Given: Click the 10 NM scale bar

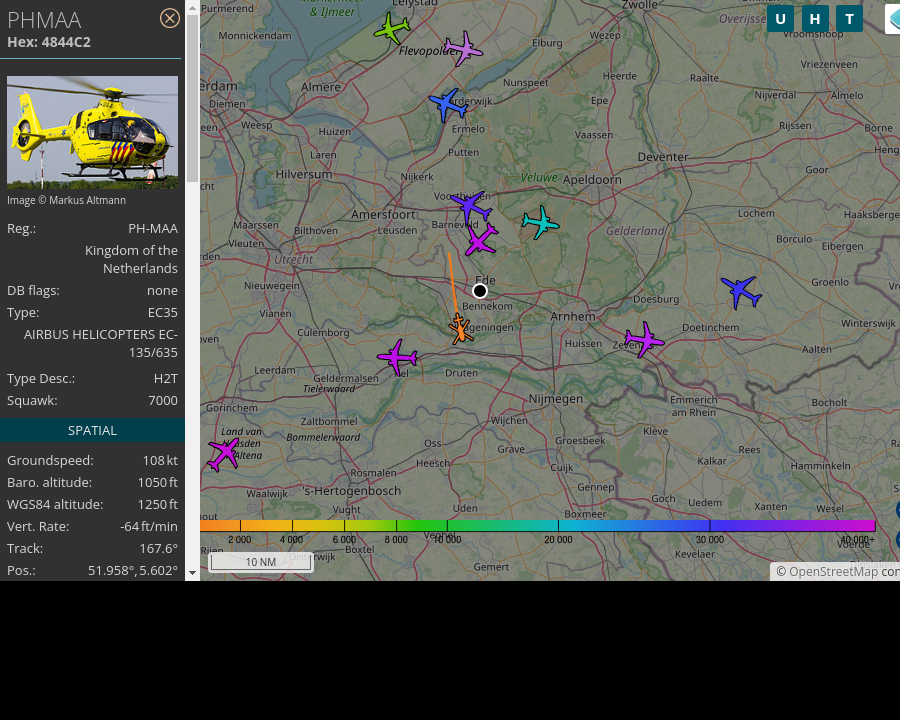Looking at the screenshot, I should (261, 562).
